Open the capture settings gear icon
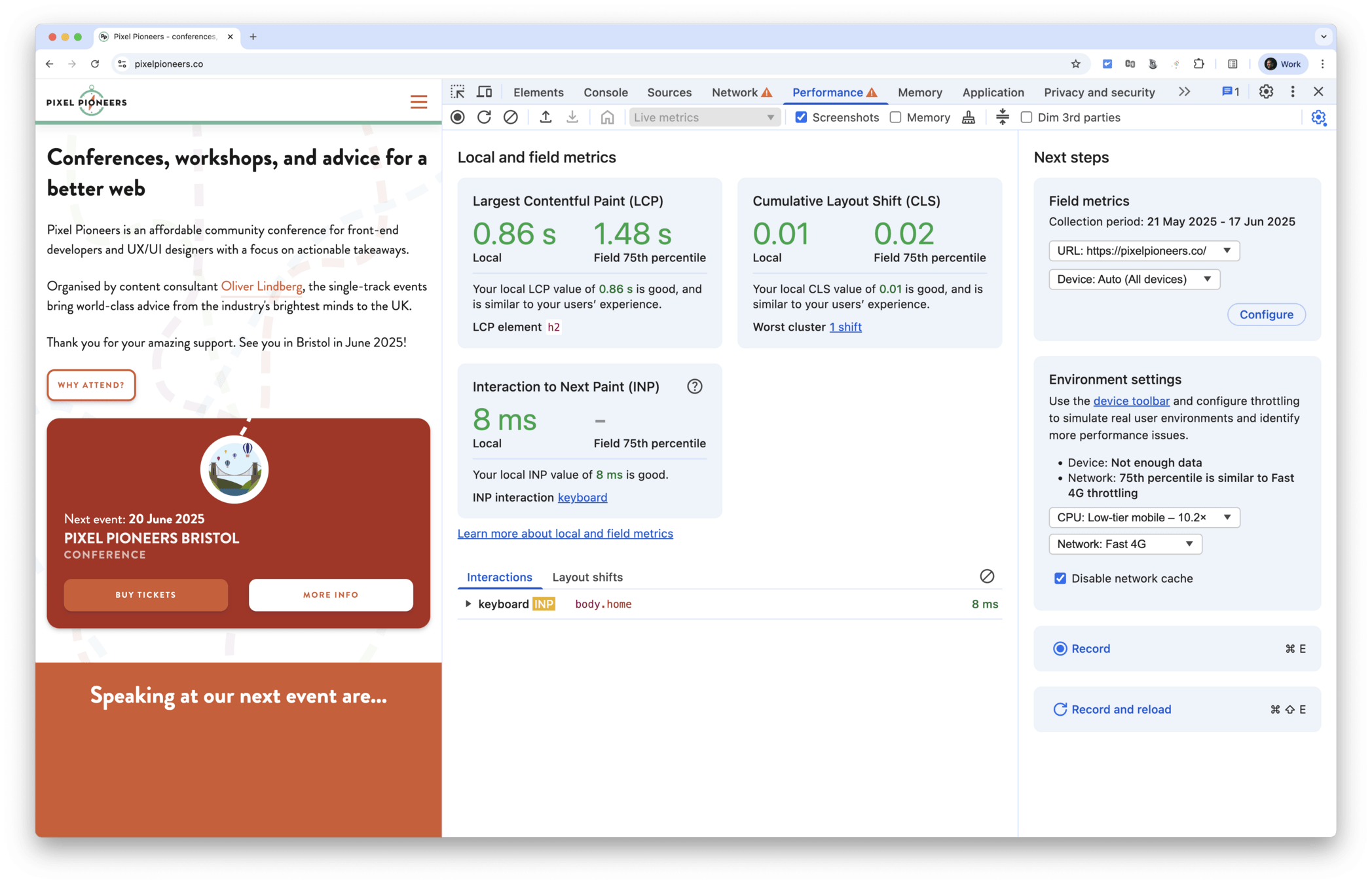This screenshot has width=1372, height=884. (x=1318, y=117)
